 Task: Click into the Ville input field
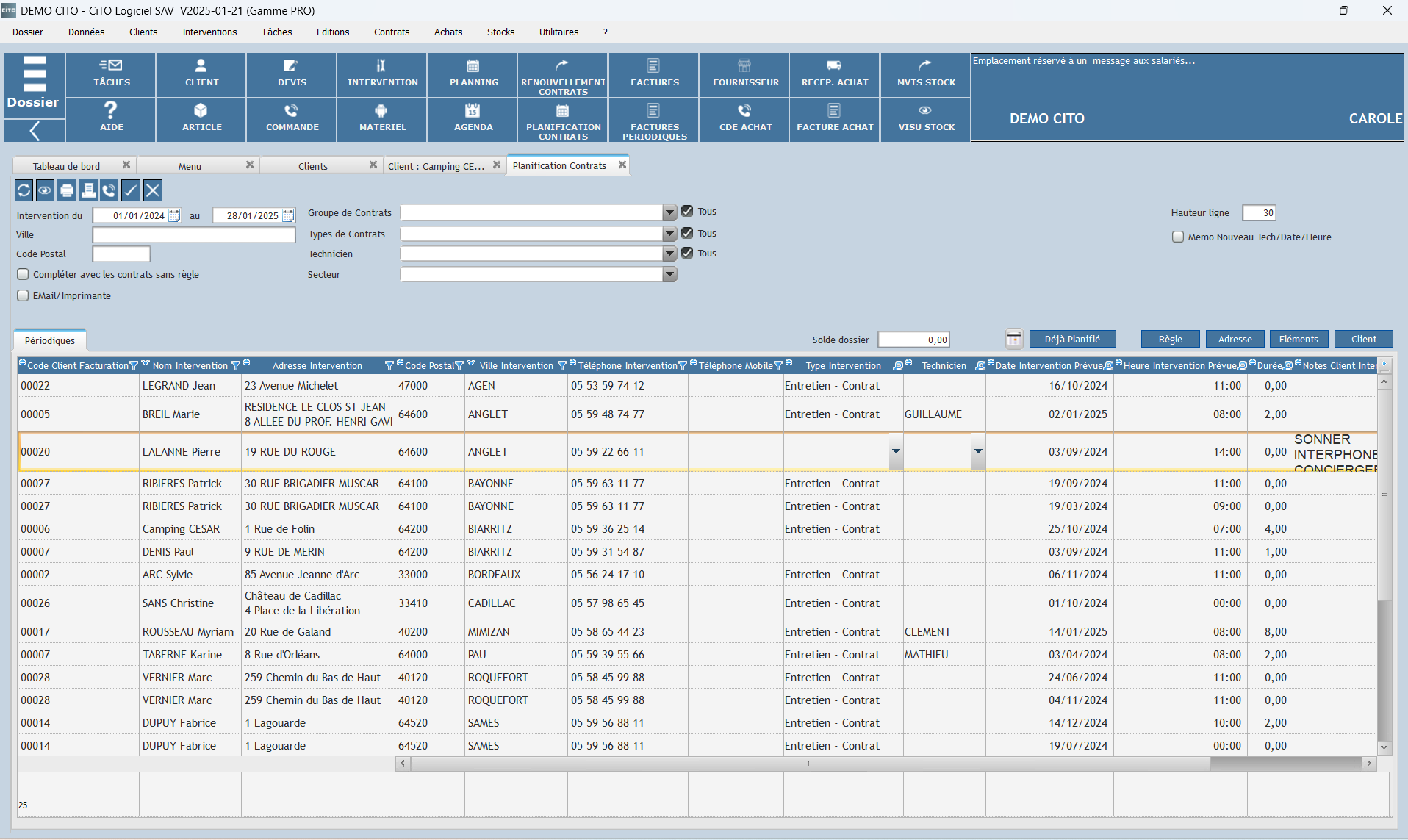(x=194, y=235)
